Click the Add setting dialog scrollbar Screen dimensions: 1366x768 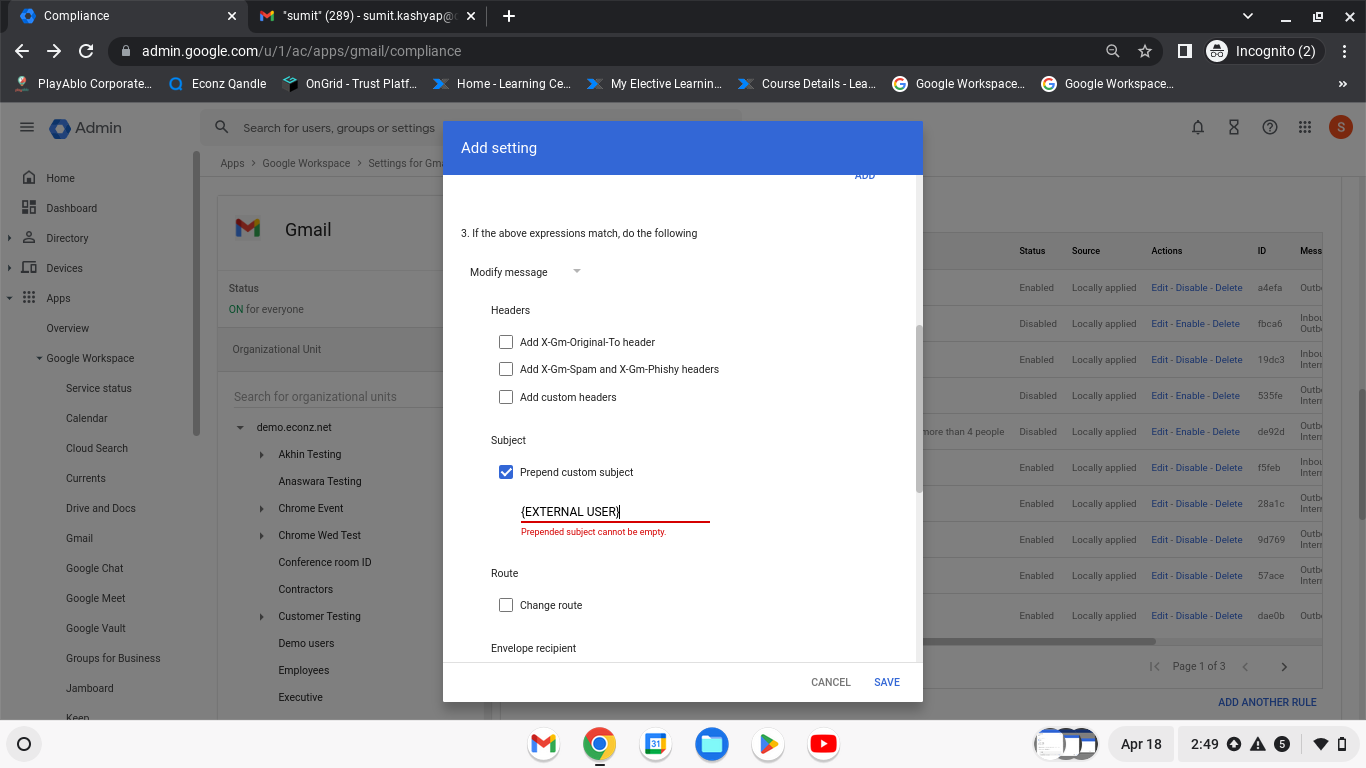(x=919, y=408)
